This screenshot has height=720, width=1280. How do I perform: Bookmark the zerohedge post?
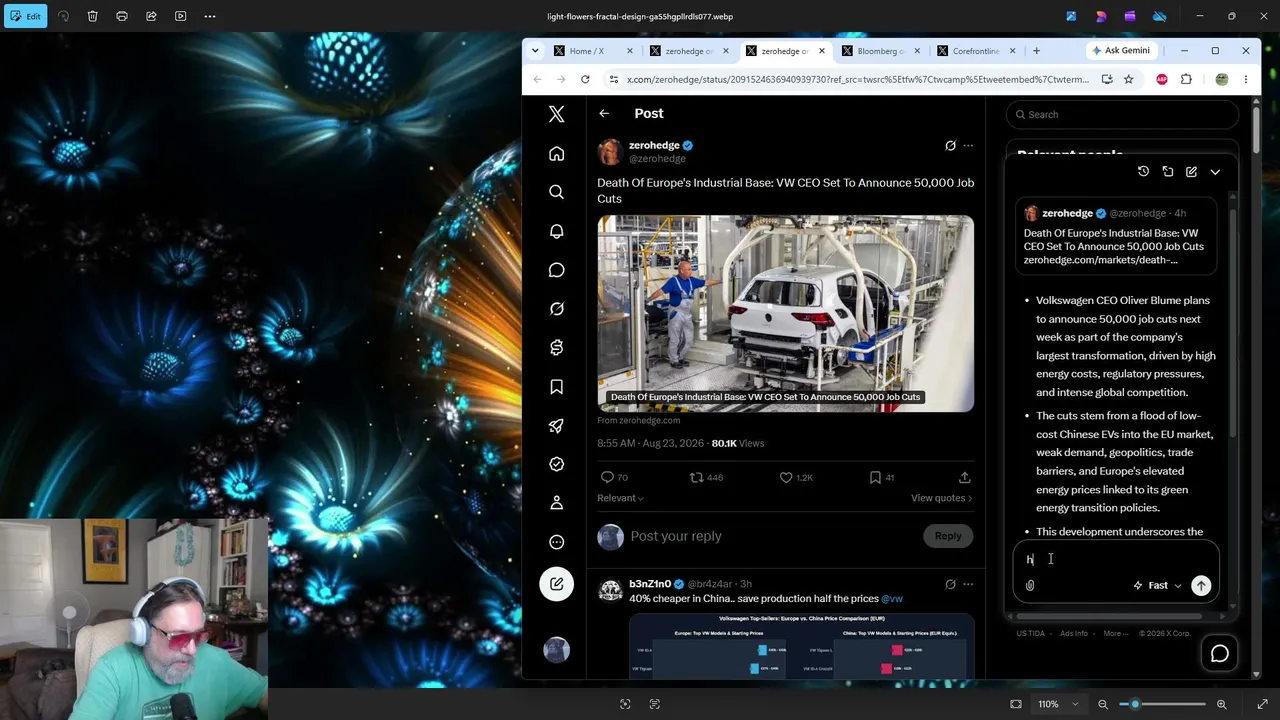[875, 478]
